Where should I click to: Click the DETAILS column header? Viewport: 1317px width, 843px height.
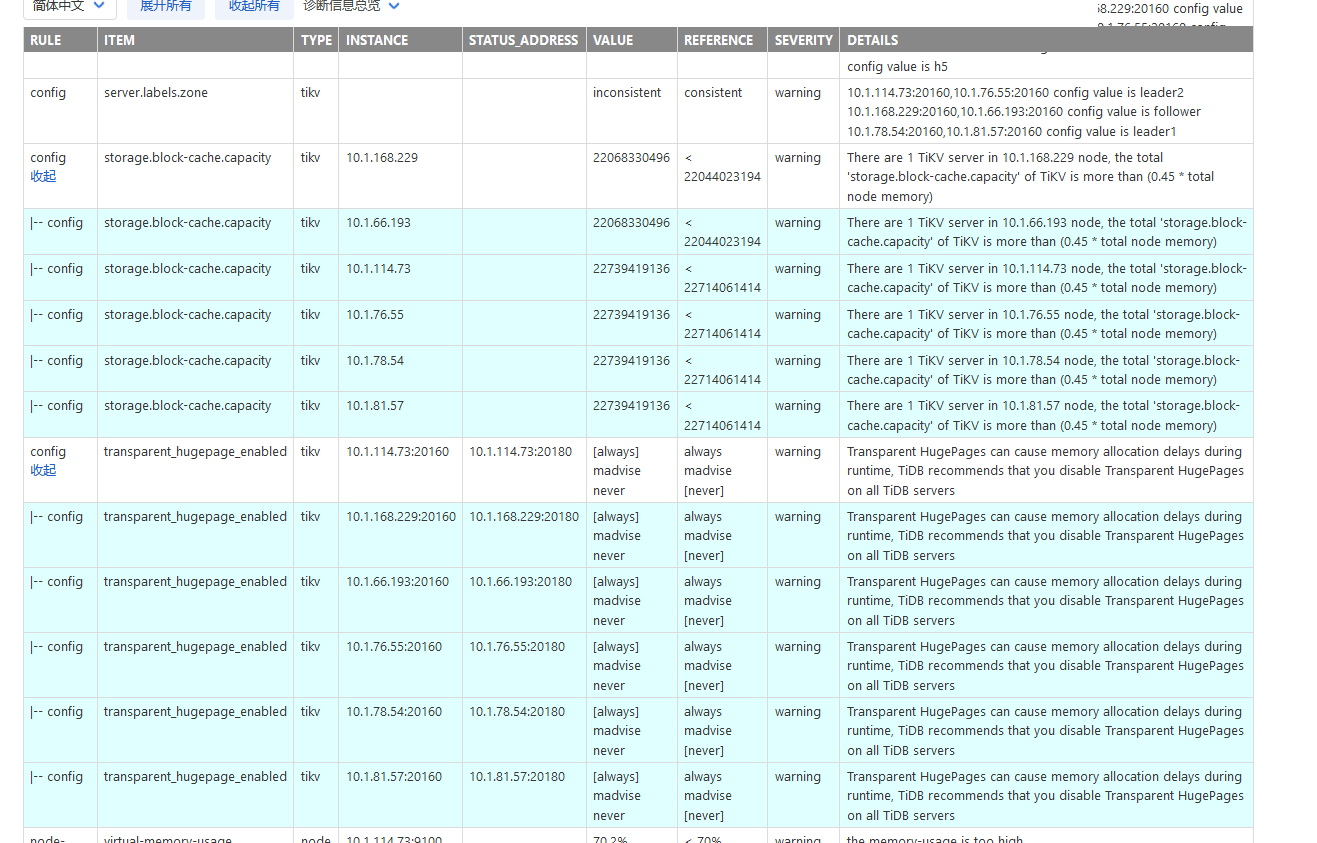pyautogui.click(x=872, y=40)
